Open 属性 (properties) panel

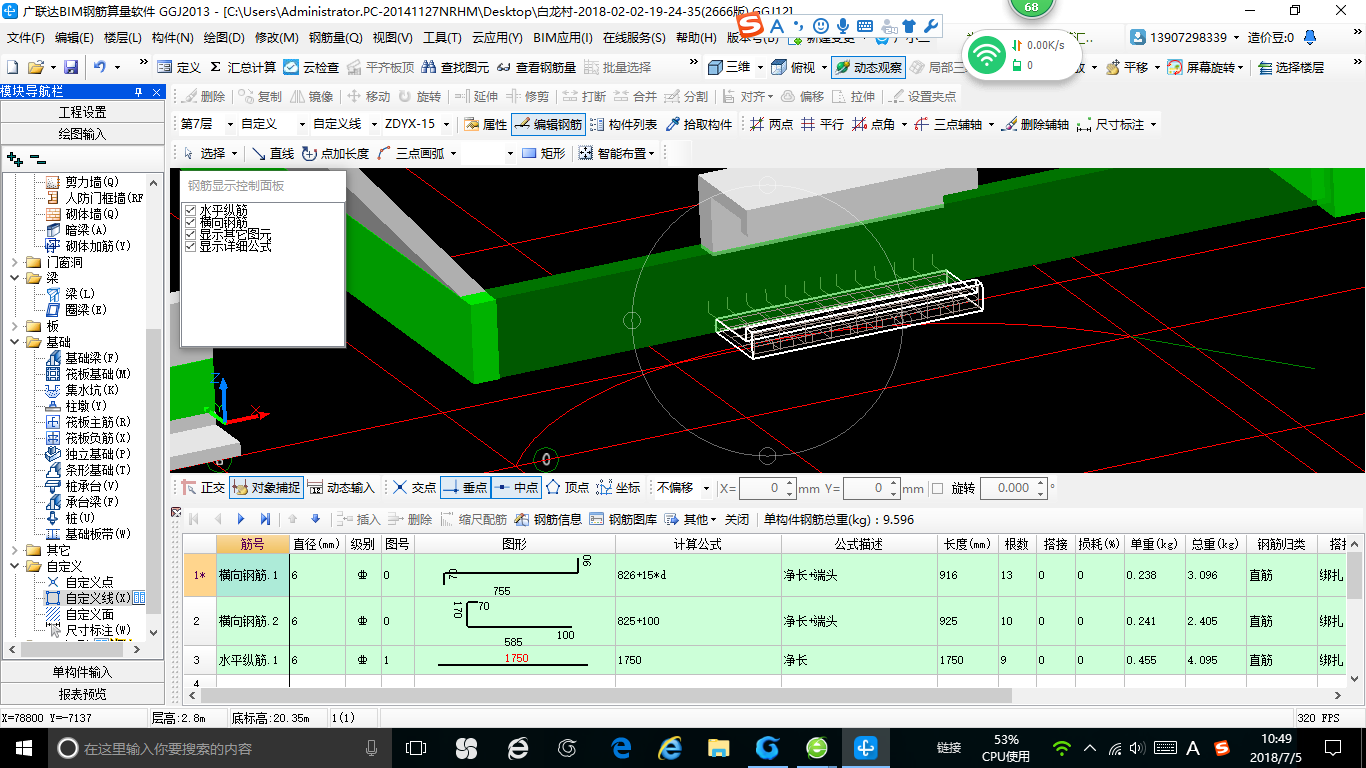pyautogui.click(x=486, y=124)
